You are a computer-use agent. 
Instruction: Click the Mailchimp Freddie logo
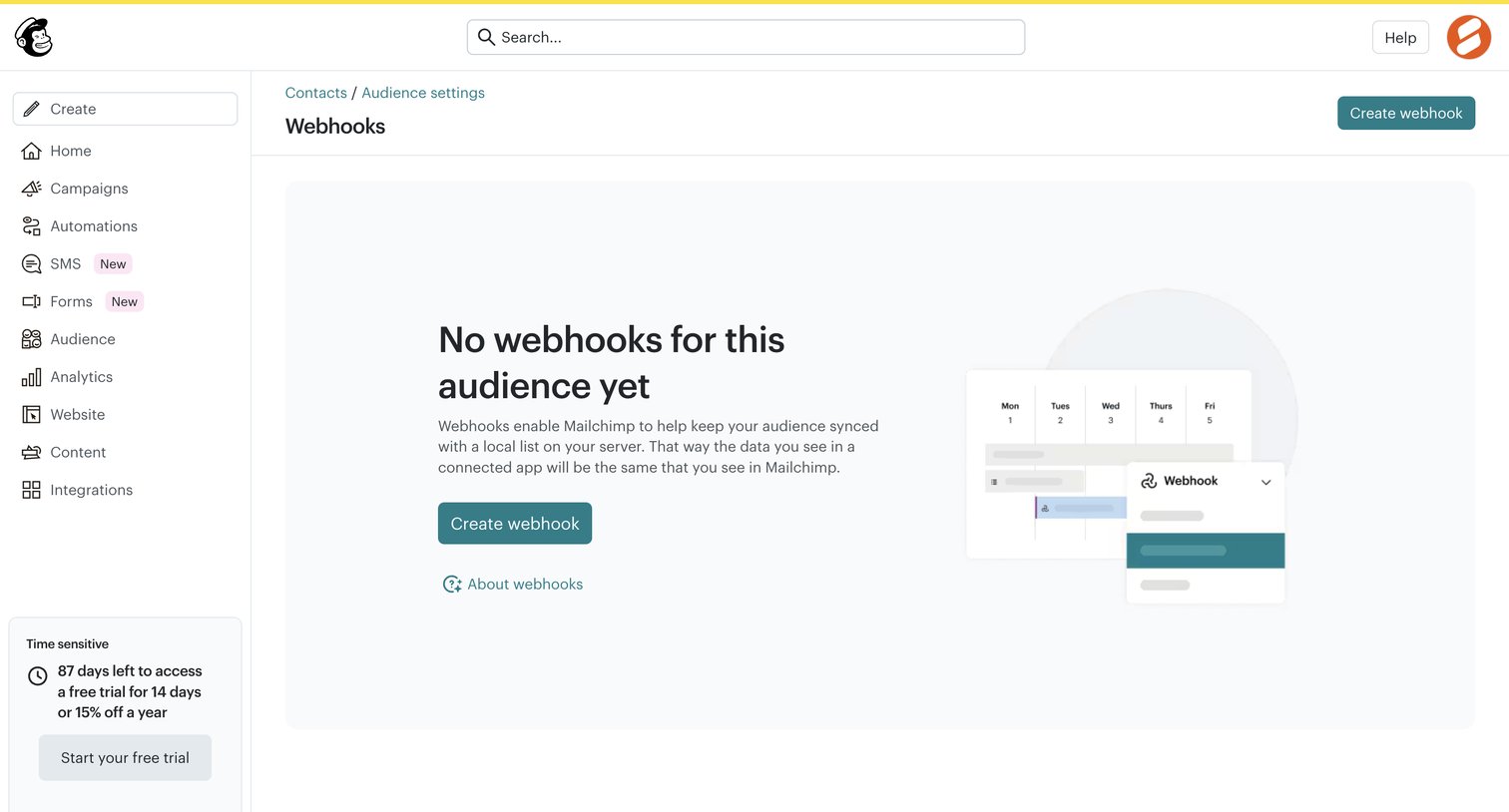coord(34,37)
